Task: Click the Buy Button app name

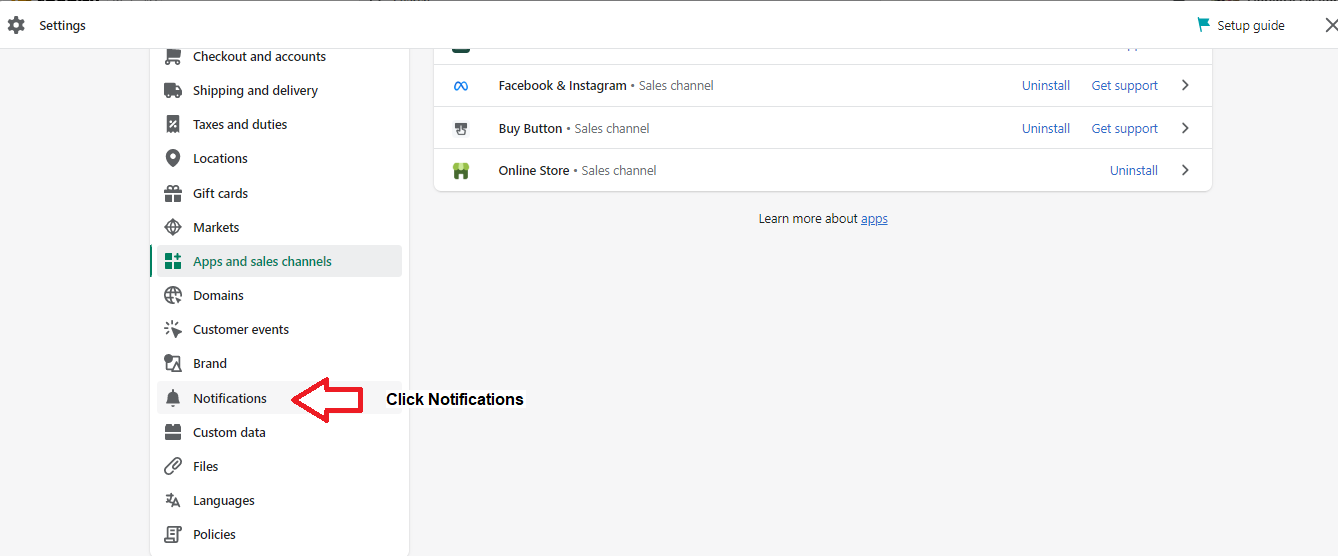Action: 530,128
